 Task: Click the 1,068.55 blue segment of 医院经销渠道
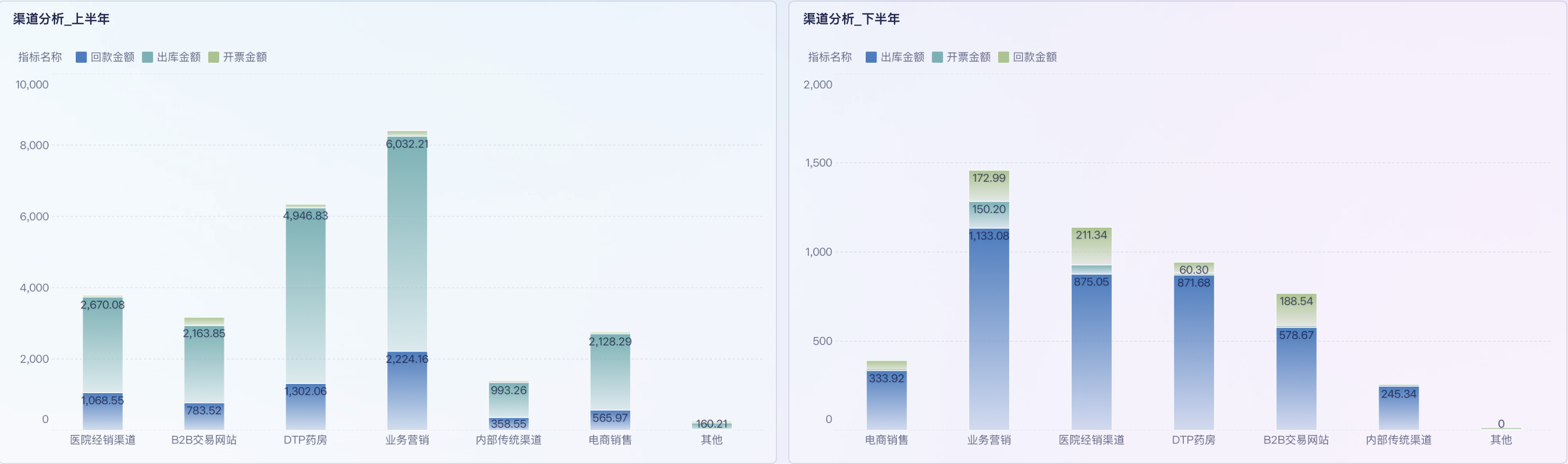point(103,411)
